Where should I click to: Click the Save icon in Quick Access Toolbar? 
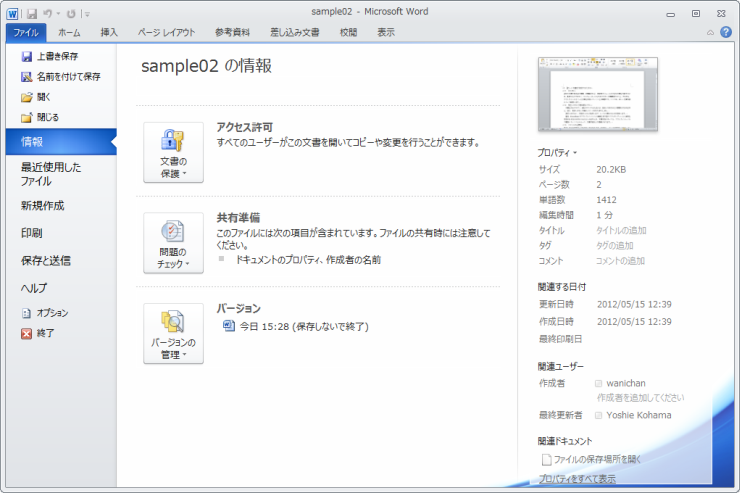tap(32, 14)
